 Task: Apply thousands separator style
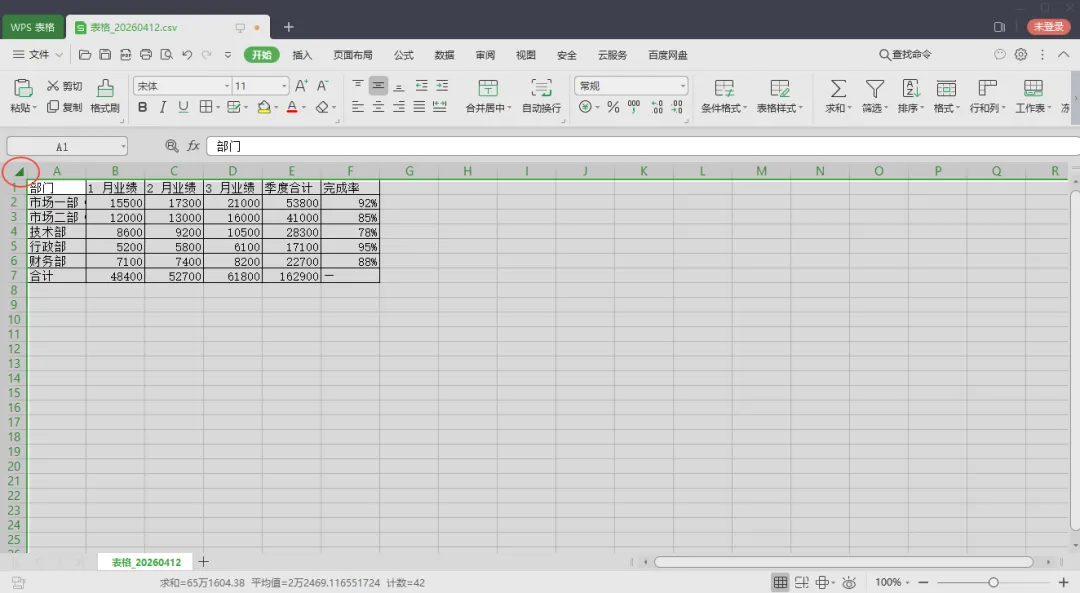pyautogui.click(x=634, y=107)
